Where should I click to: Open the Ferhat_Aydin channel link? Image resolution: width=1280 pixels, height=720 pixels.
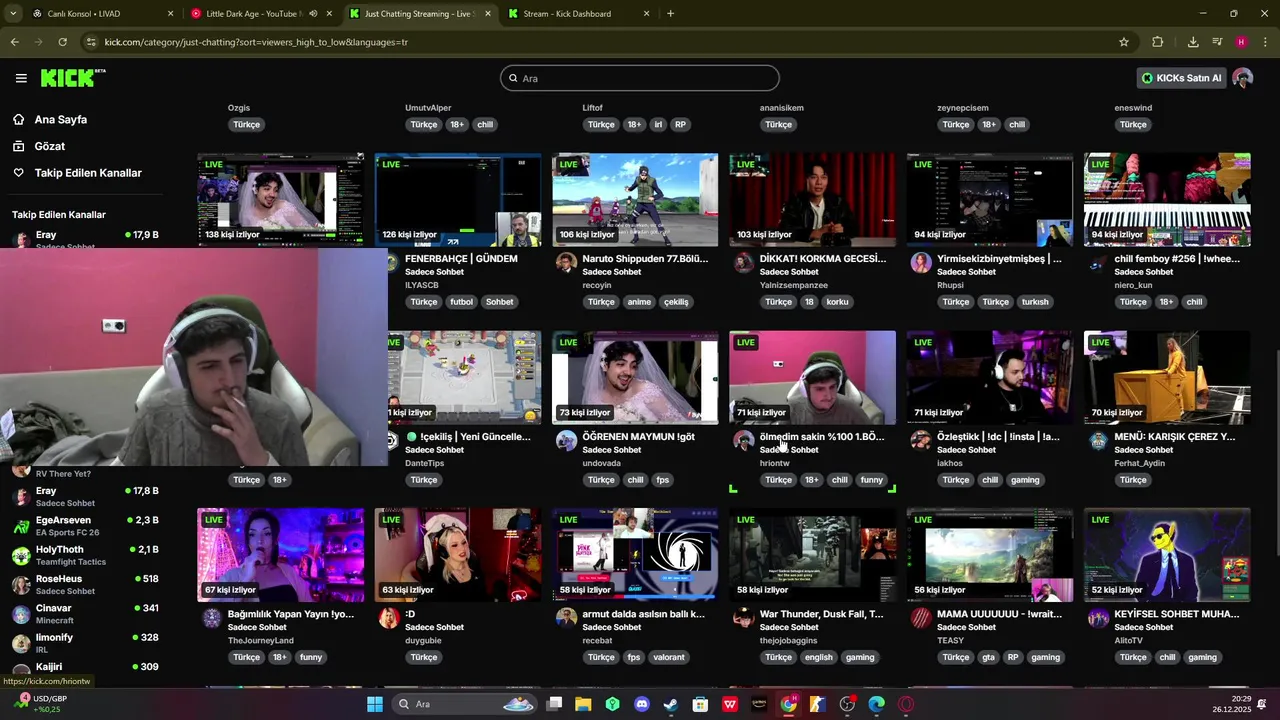click(1139, 463)
